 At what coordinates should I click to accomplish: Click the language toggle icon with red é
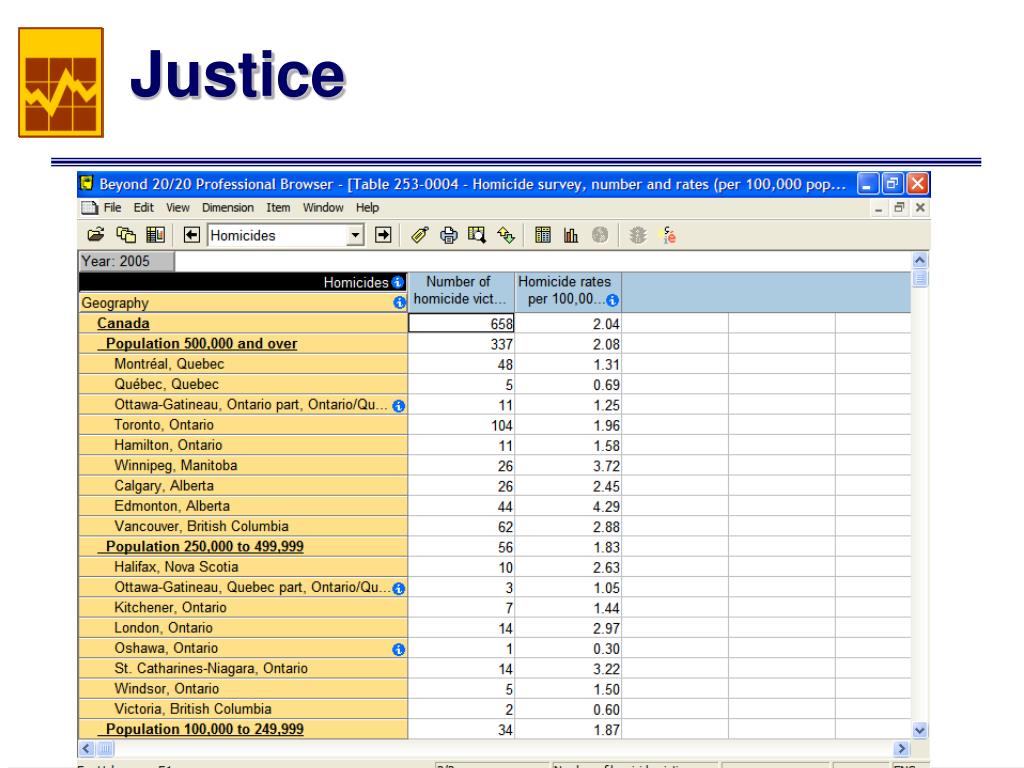(x=668, y=235)
